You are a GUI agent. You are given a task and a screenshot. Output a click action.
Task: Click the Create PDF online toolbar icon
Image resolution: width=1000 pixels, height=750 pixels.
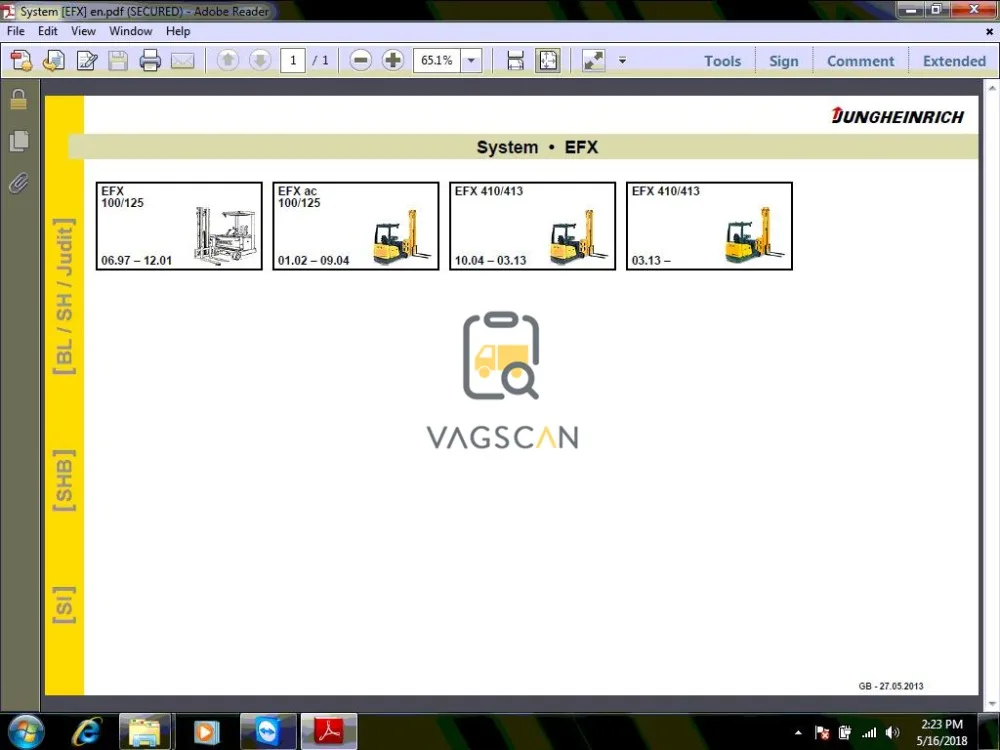click(x=21, y=61)
